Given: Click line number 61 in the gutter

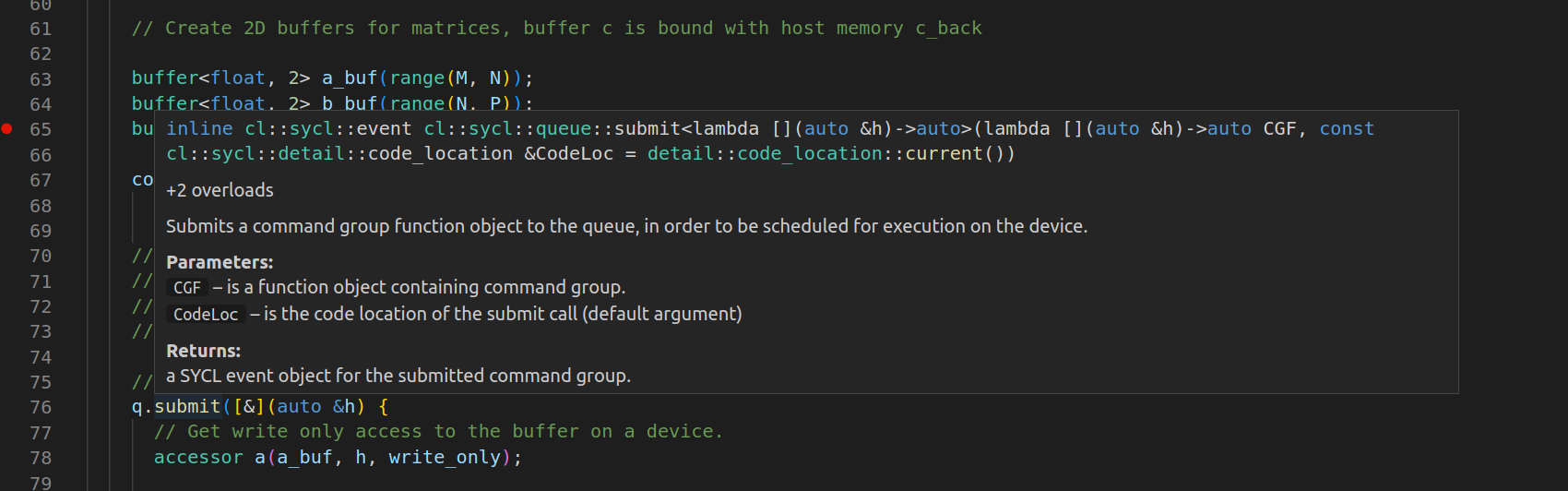Looking at the screenshot, I should click(x=41, y=29).
